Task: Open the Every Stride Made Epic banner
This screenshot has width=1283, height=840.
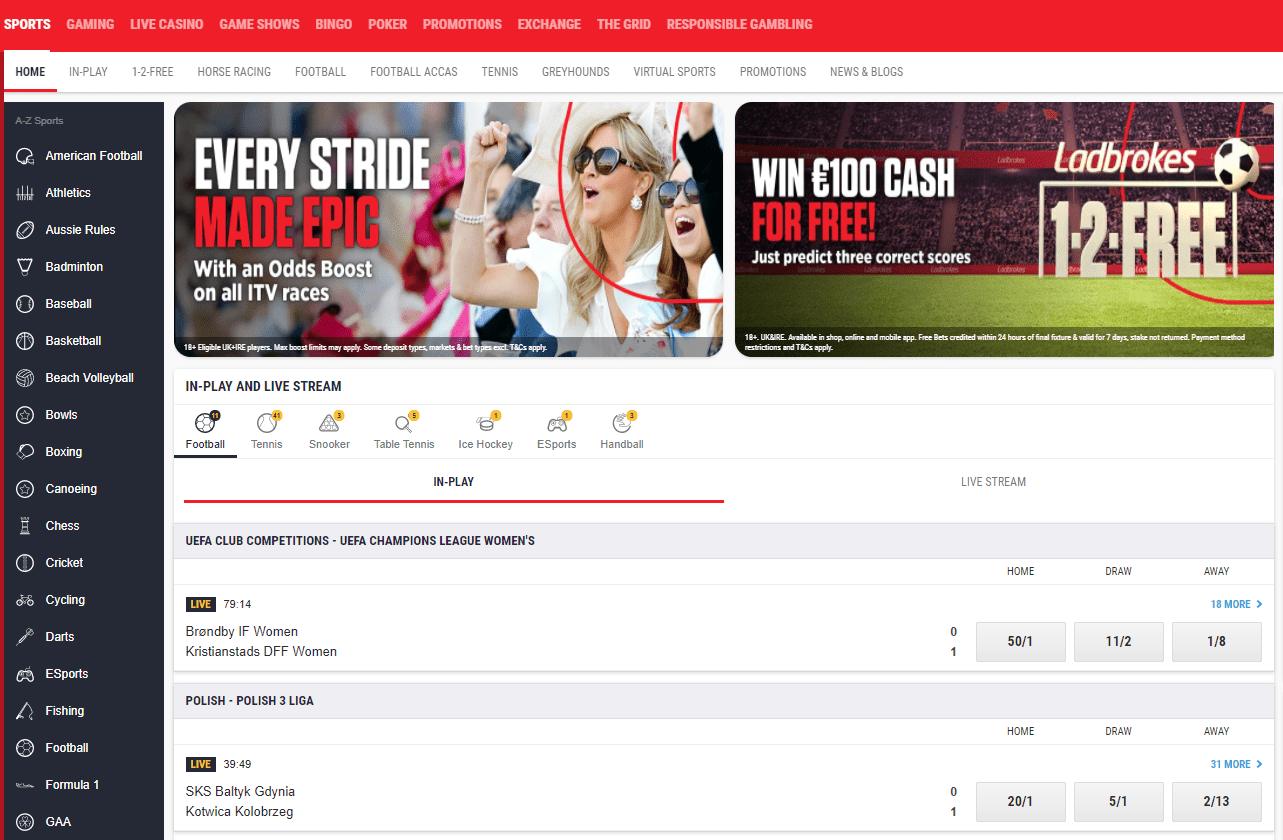Action: pos(448,230)
